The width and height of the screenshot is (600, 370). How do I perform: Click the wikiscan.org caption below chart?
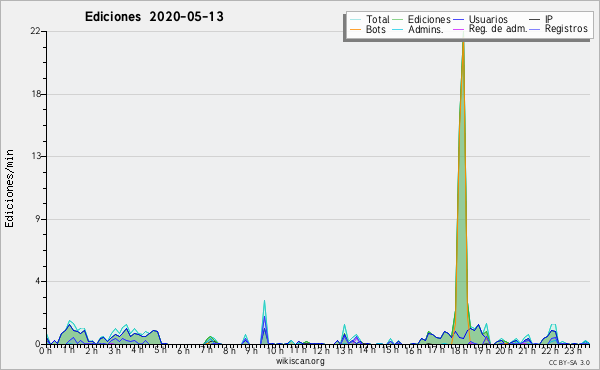(300, 361)
